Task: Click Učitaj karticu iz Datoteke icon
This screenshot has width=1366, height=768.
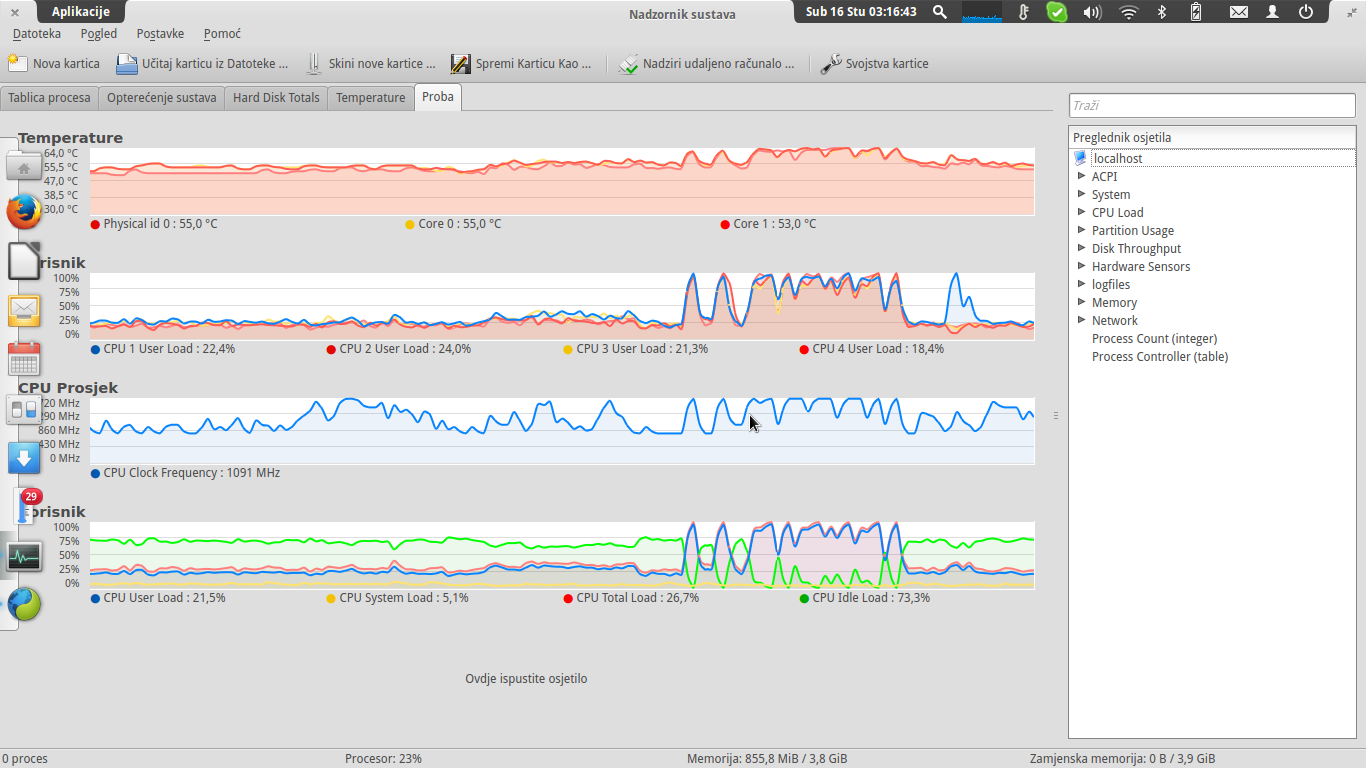Action: tap(127, 64)
